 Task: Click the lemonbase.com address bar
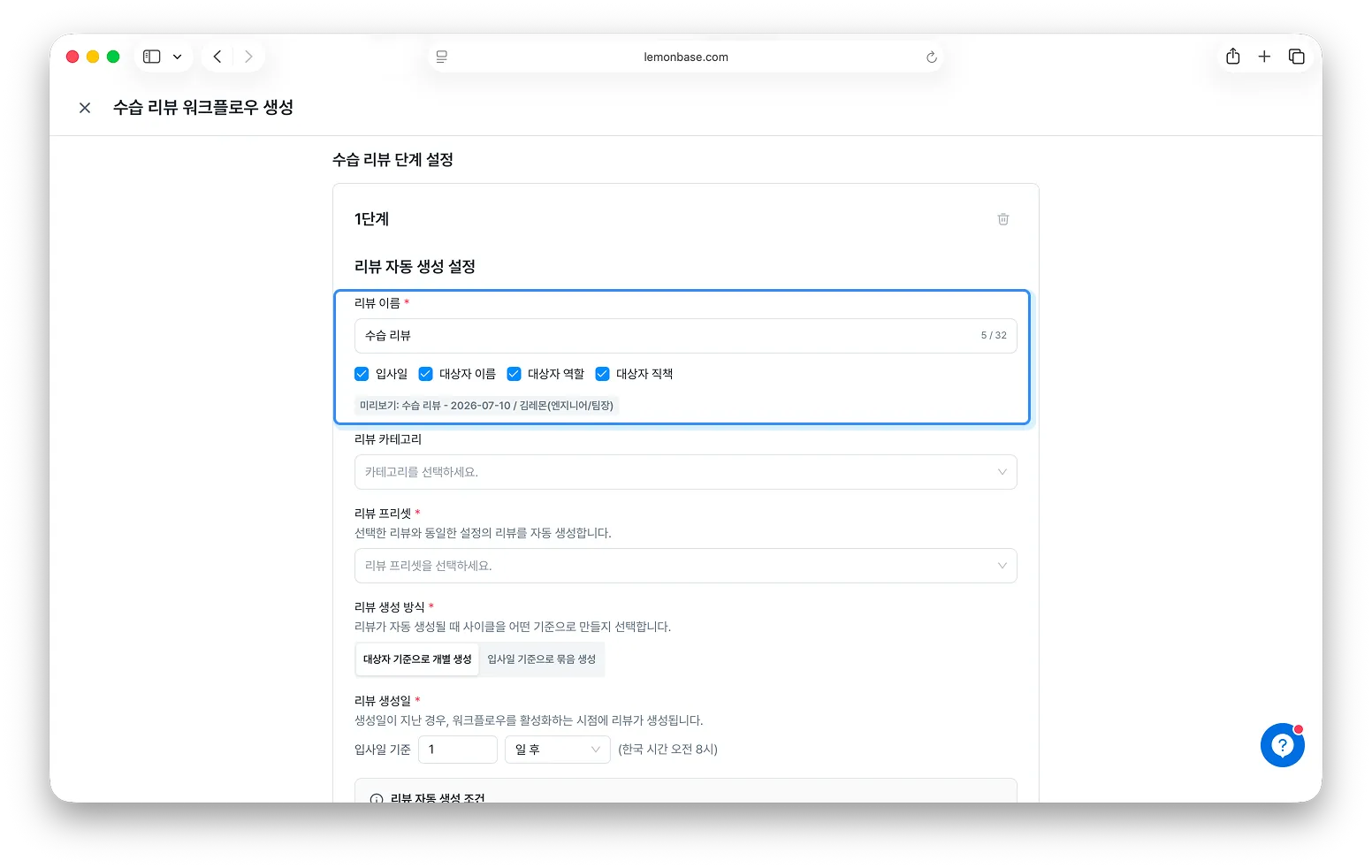(x=686, y=57)
